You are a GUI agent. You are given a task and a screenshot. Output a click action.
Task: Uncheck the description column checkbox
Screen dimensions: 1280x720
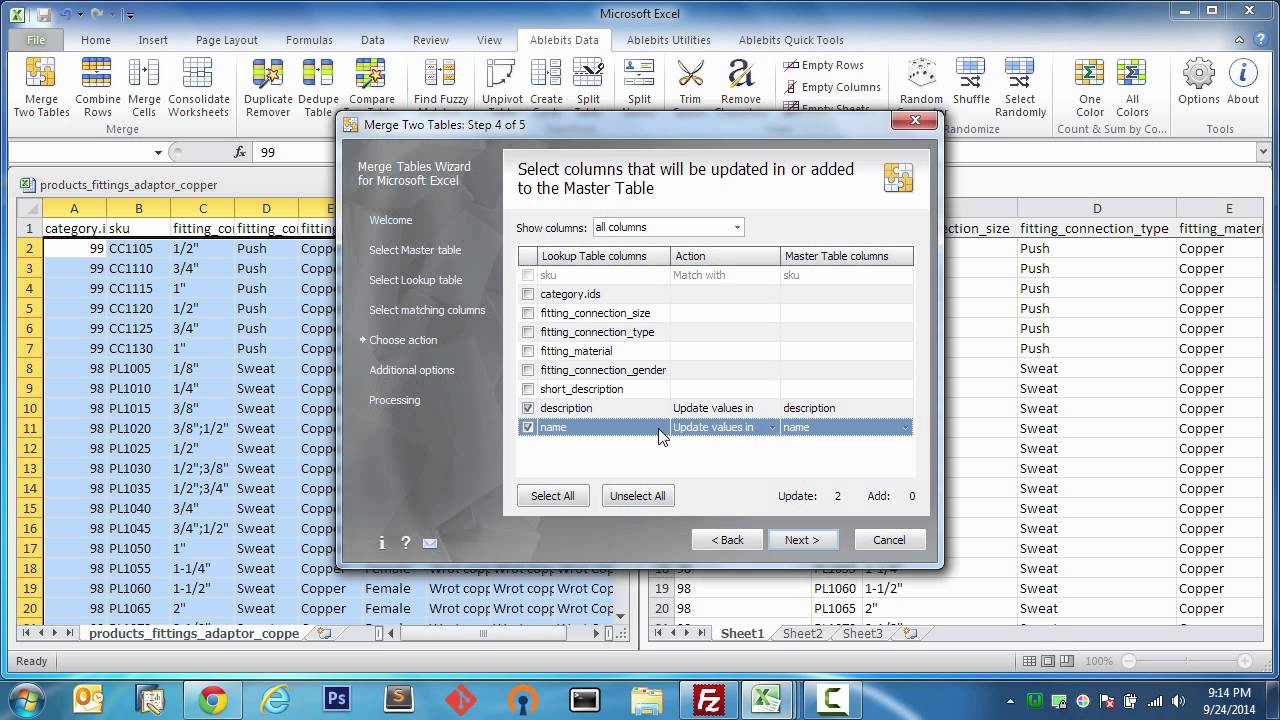(528, 408)
